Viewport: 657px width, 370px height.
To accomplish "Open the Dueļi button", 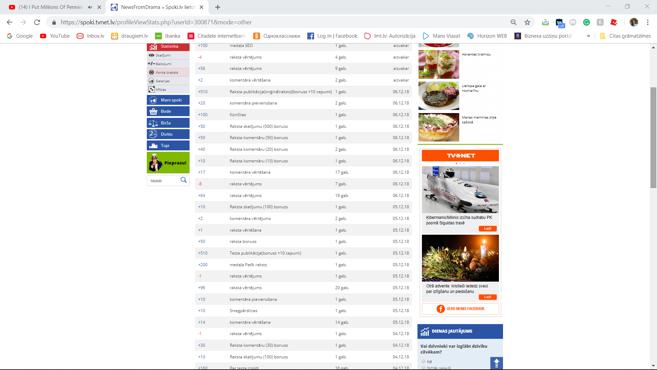I will click(x=168, y=134).
